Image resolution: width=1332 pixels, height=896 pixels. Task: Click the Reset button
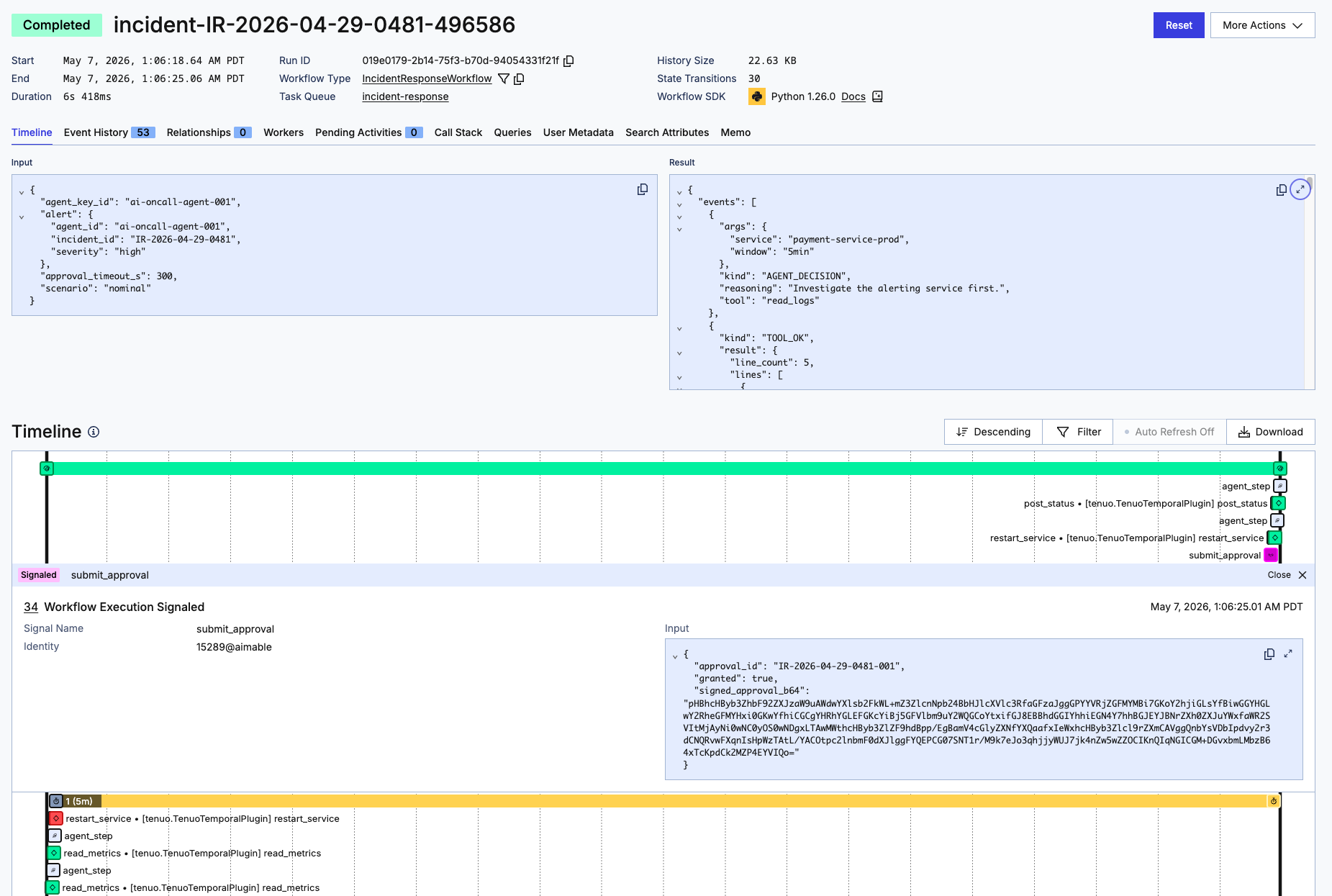(x=1179, y=25)
